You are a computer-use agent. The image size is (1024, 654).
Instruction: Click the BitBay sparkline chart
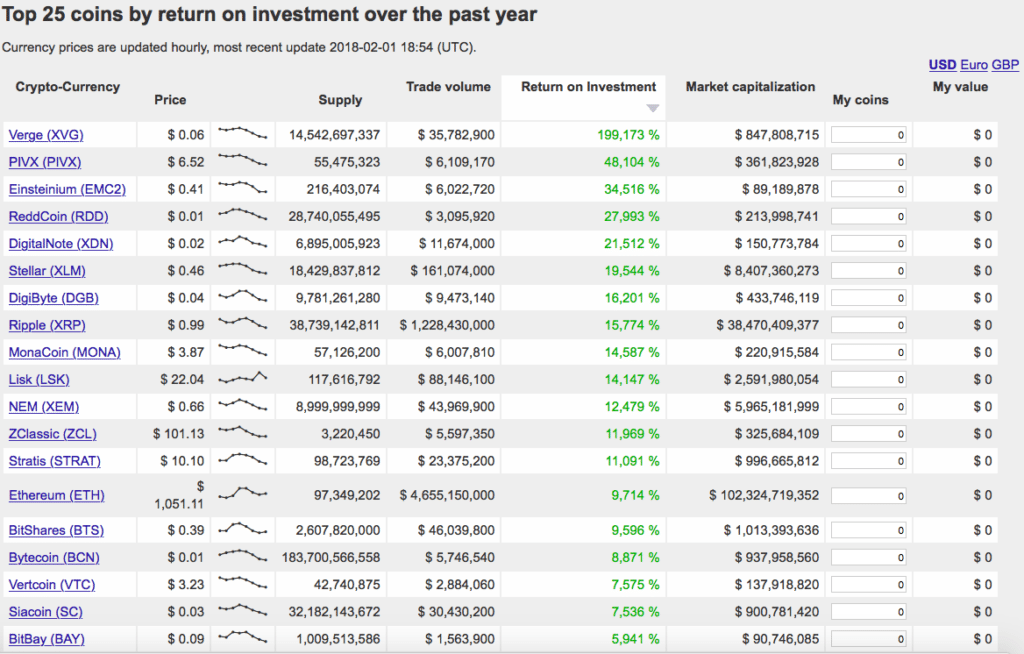point(241,638)
